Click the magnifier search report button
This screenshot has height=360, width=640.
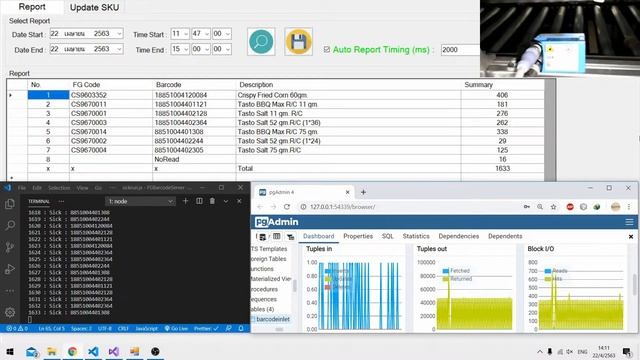pos(261,41)
